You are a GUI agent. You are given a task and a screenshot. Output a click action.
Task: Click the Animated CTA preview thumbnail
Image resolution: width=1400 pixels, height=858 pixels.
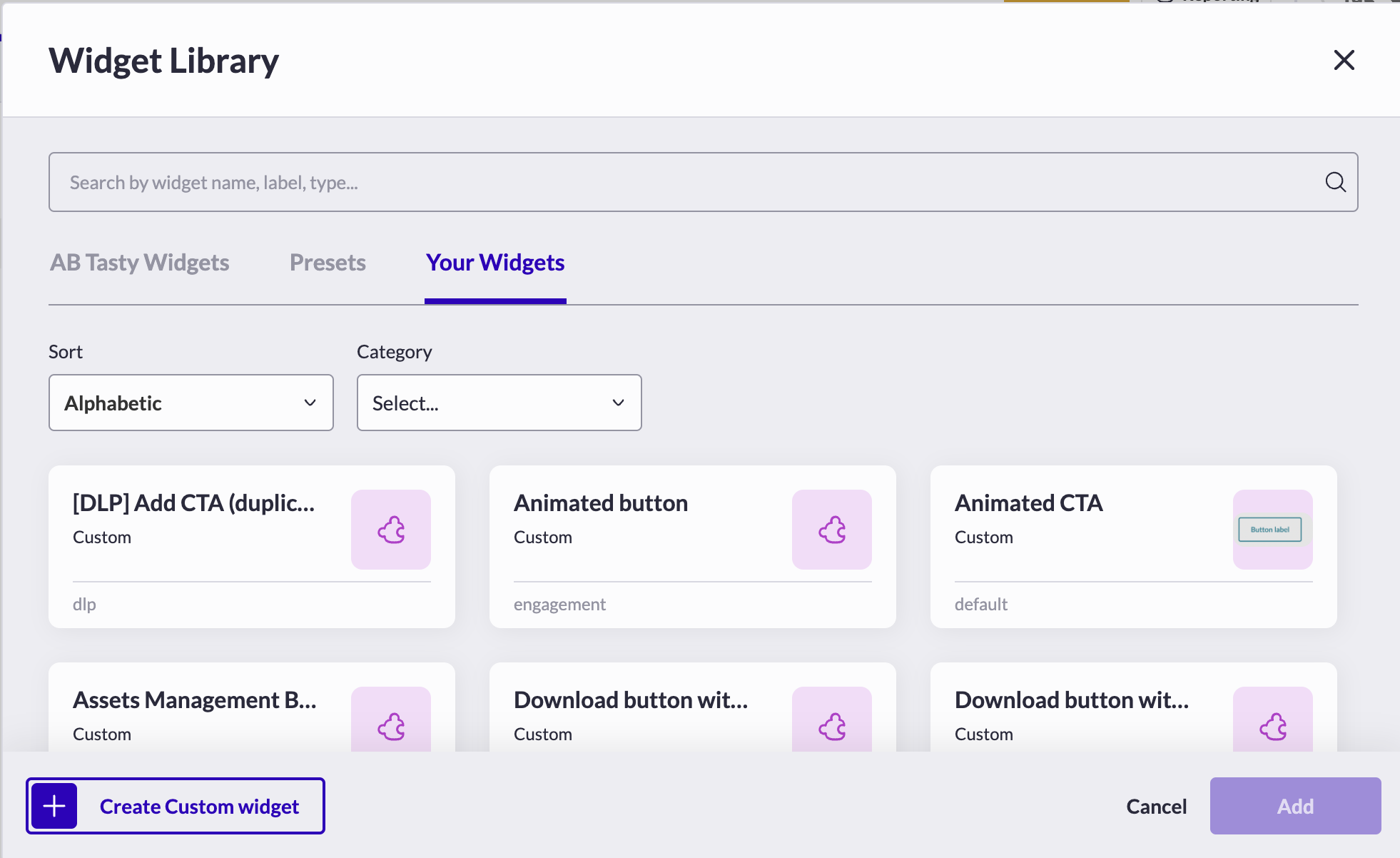[1273, 530]
